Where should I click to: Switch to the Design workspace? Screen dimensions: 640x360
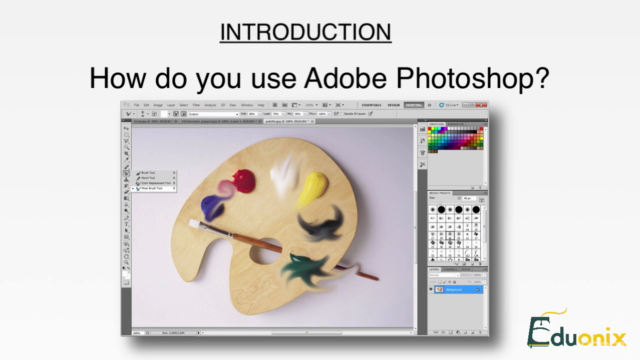pyautogui.click(x=394, y=105)
